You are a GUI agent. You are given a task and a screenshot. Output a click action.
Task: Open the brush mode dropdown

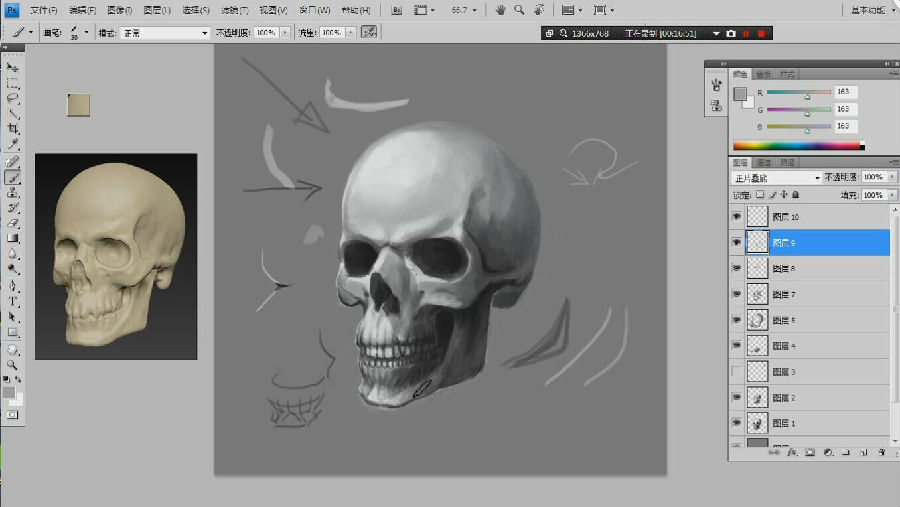[x=165, y=33]
